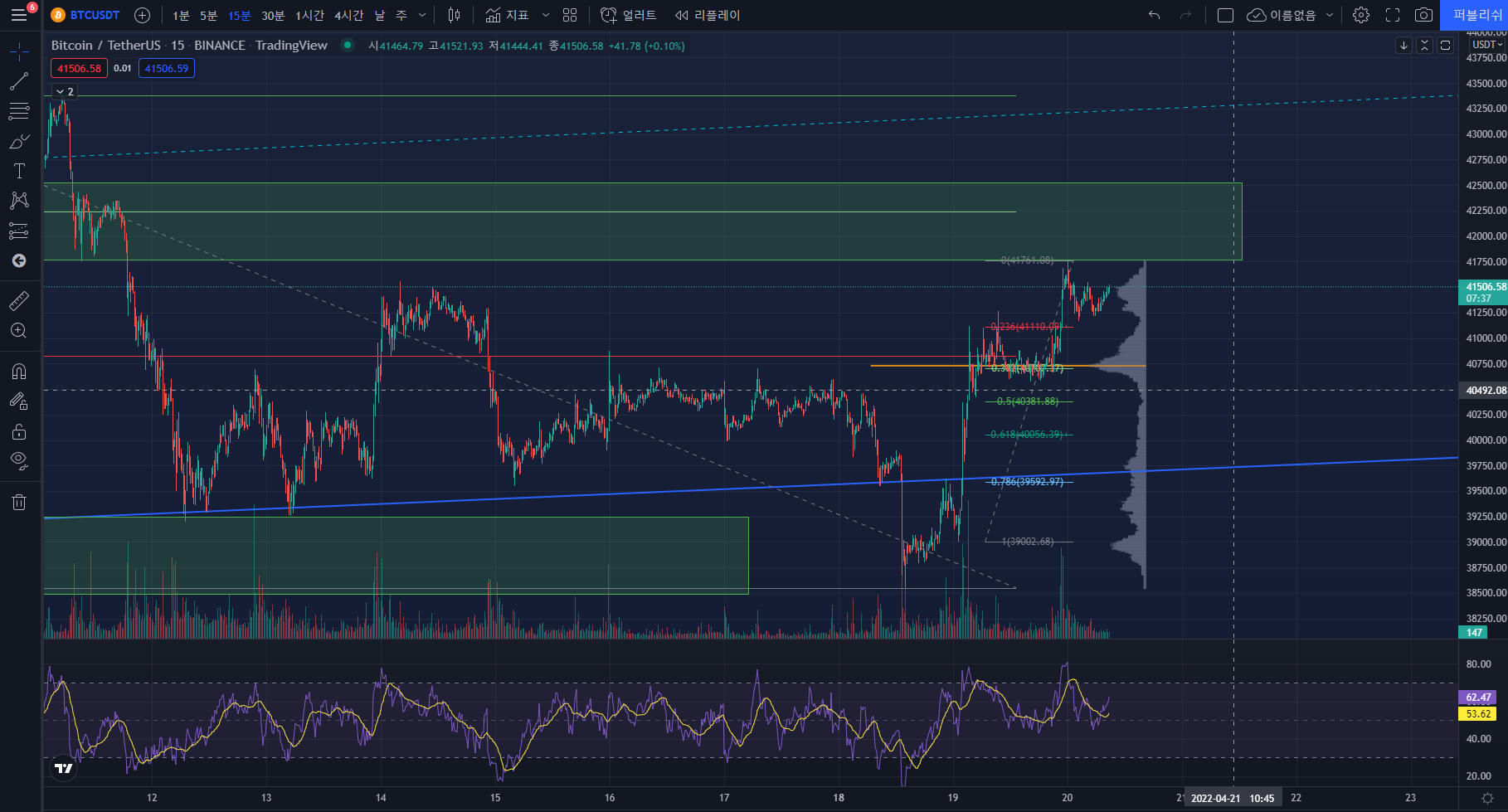Screen dimensions: 1508x812
Task: Expand the timeframe list dropdown
Action: [x=422, y=15]
